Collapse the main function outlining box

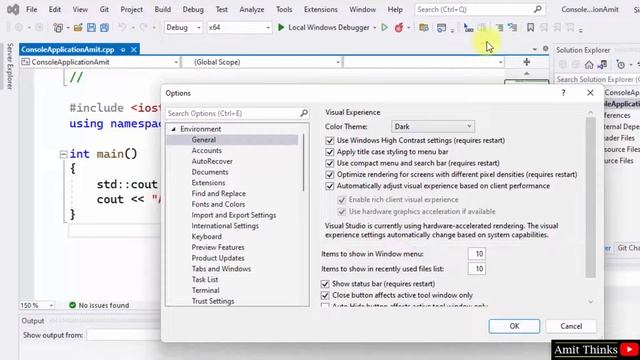point(63,154)
